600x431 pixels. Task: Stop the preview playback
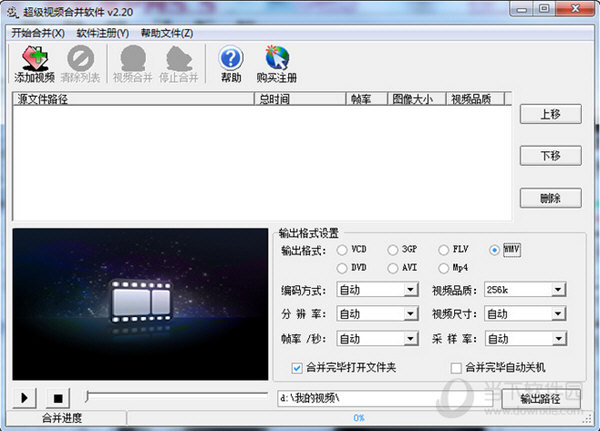tap(58, 398)
